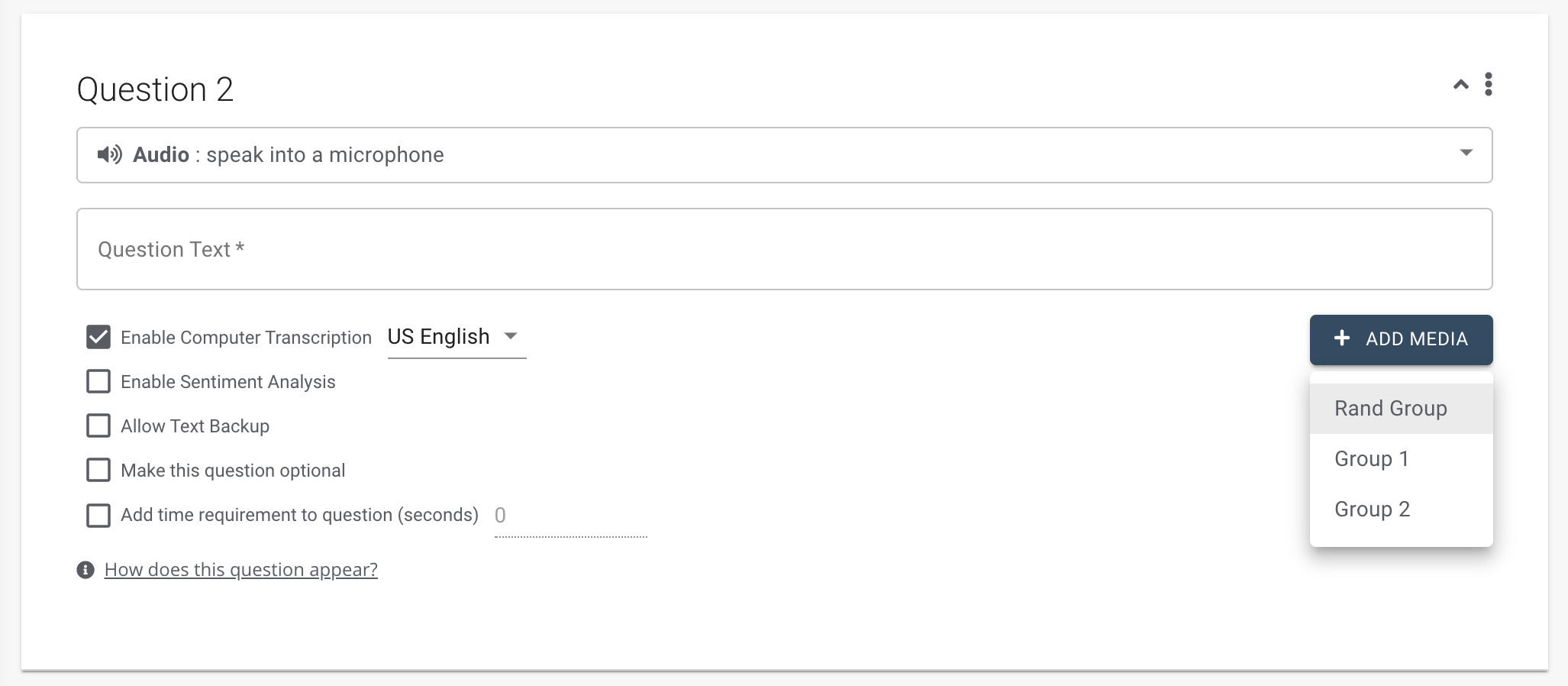Click into the Question Text field
1568x686 pixels.
click(784, 249)
